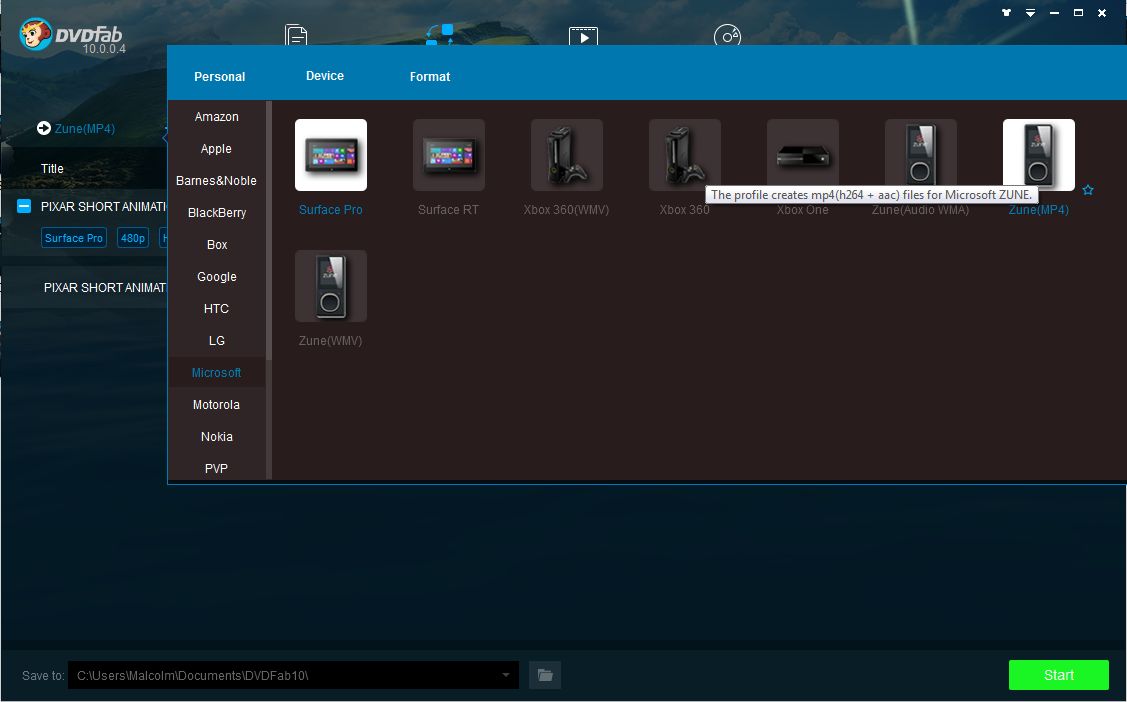Uncheck the PIXAR SHORT ANIMATI title checkbox
The width and height of the screenshot is (1127, 702).
click(24, 206)
